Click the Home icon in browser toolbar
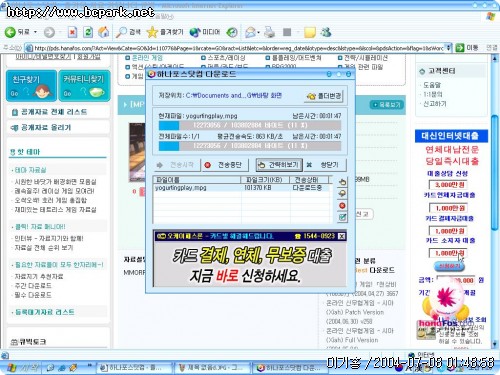The width and height of the screenshot is (500, 375). [x=104, y=32]
